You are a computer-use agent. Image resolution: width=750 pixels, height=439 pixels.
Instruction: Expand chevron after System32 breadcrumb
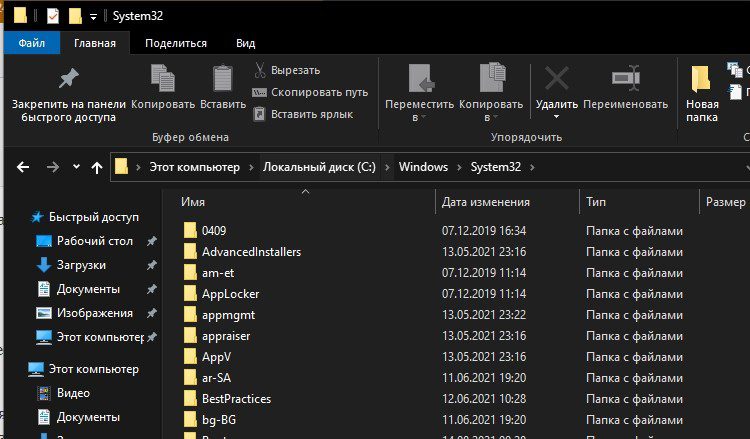[x=532, y=167]
